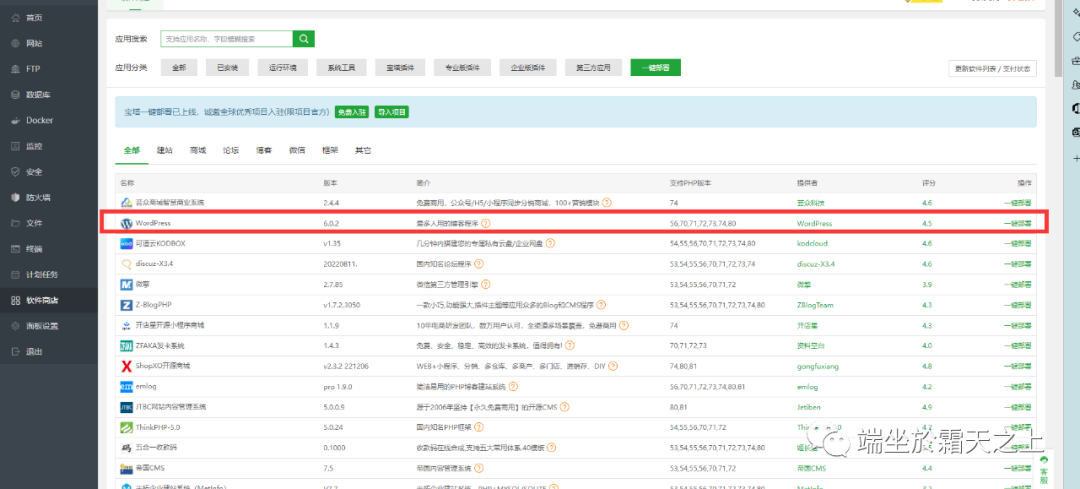Filter by 已安装 installed category
Viewport: 1080px width, 489px height.
(x=227, y=67)
